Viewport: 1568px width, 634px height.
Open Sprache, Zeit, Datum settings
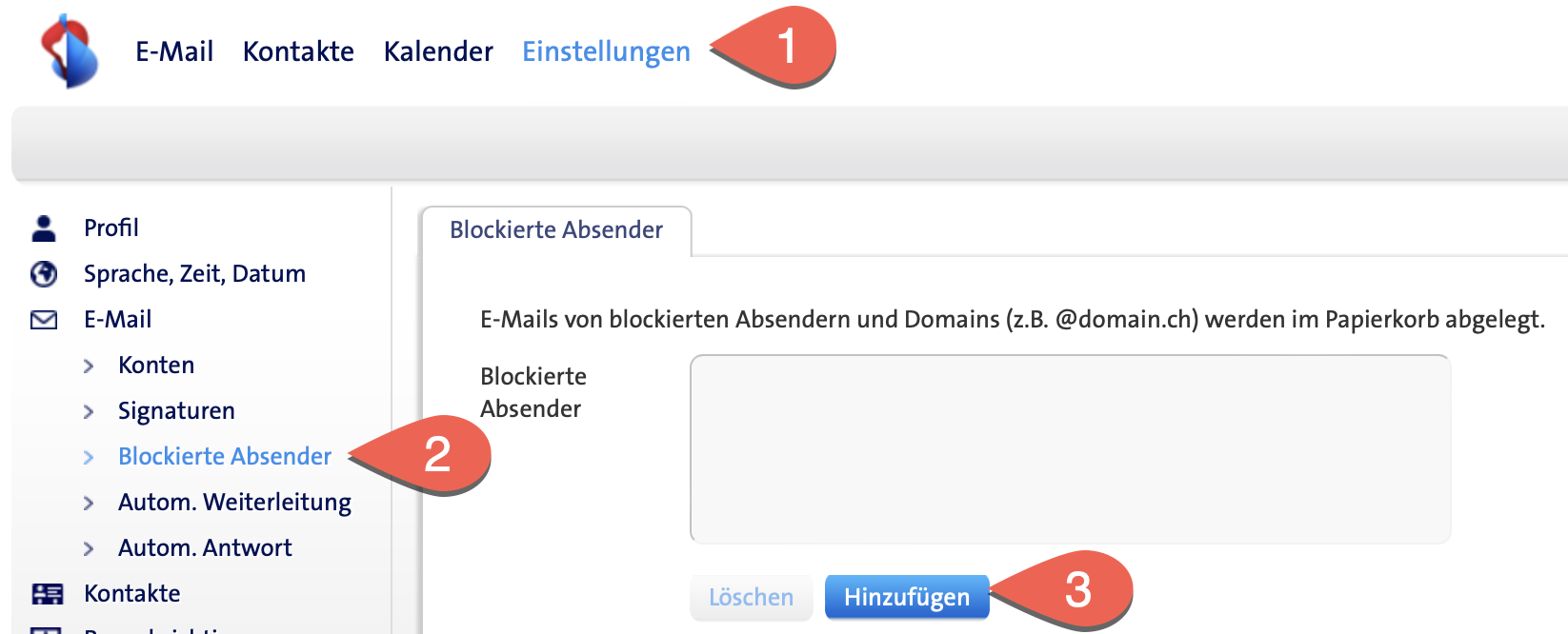(194, 274)
